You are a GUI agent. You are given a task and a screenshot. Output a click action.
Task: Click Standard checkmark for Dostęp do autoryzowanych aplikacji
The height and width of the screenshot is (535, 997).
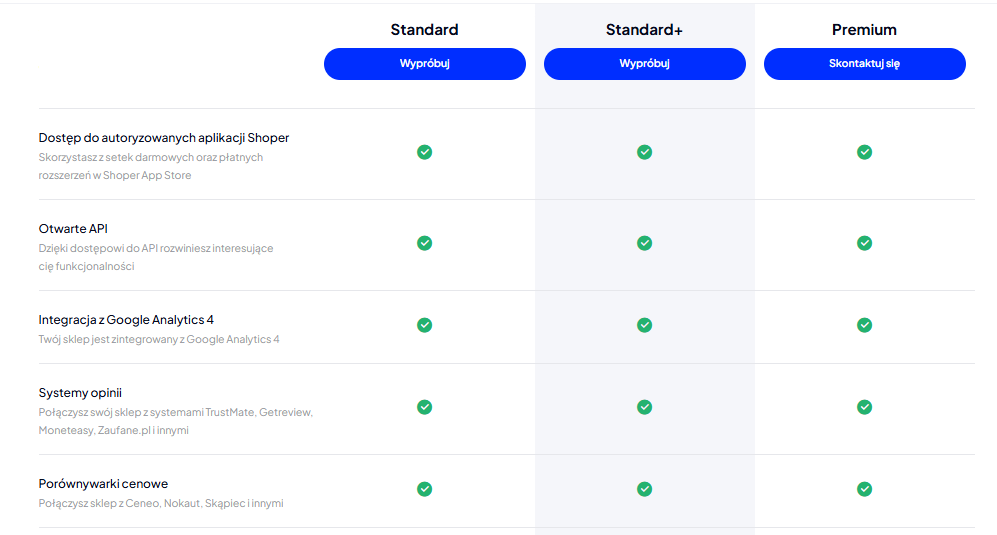(425, 152)
